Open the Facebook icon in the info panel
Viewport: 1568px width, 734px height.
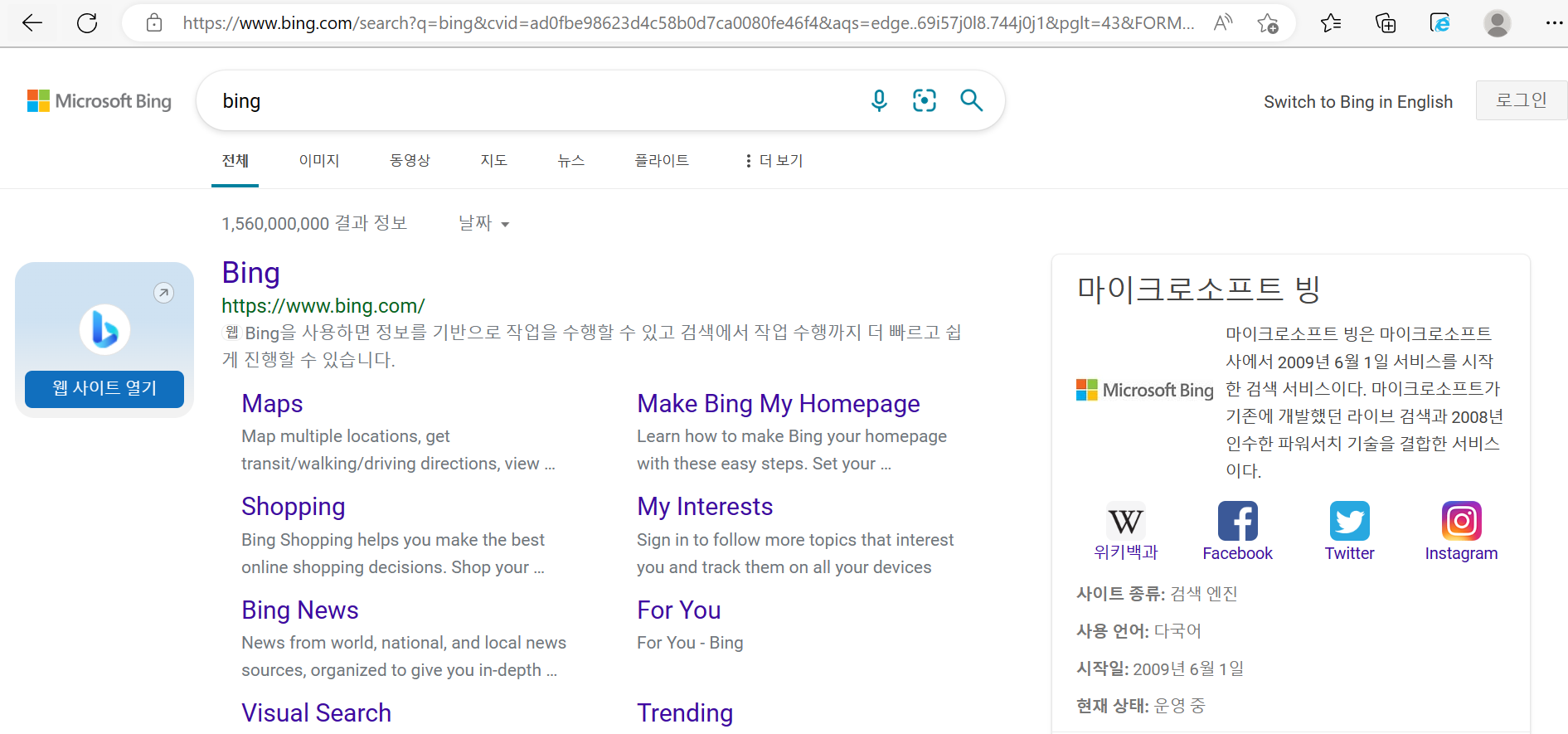[x=1237, y=521]
